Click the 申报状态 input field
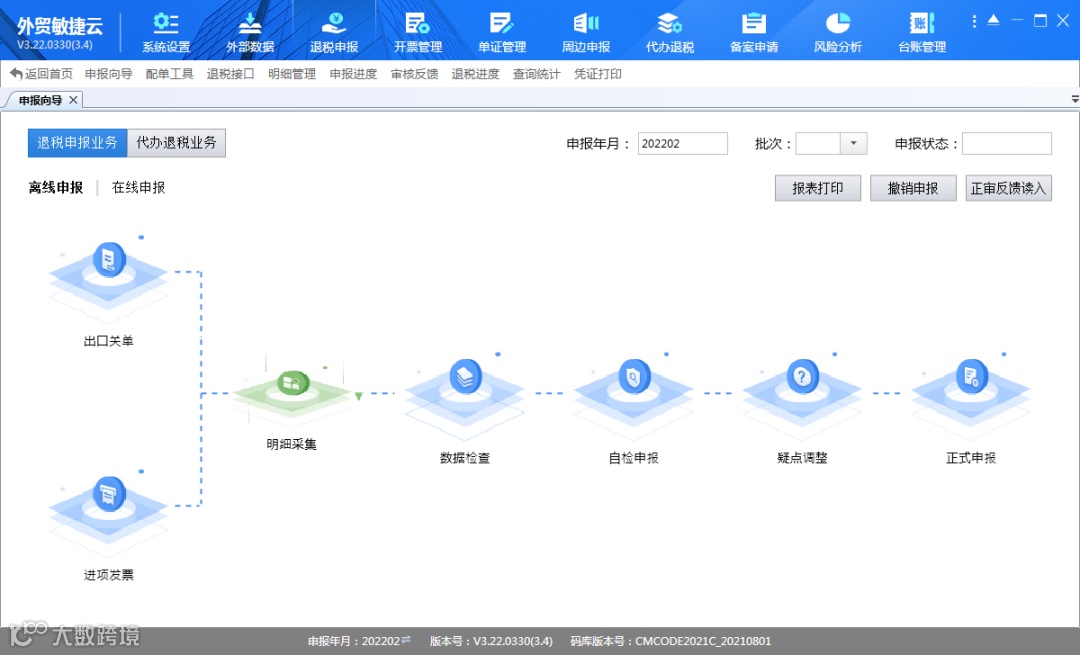The width and height of the screenshot is (1080, 655). (1007, 143)
